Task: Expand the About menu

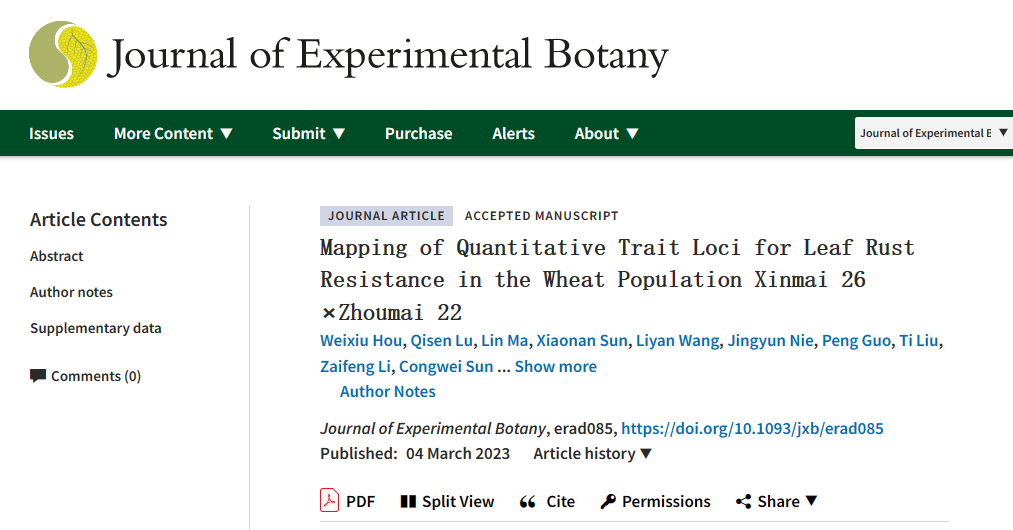Action: (x=606, y=133)
